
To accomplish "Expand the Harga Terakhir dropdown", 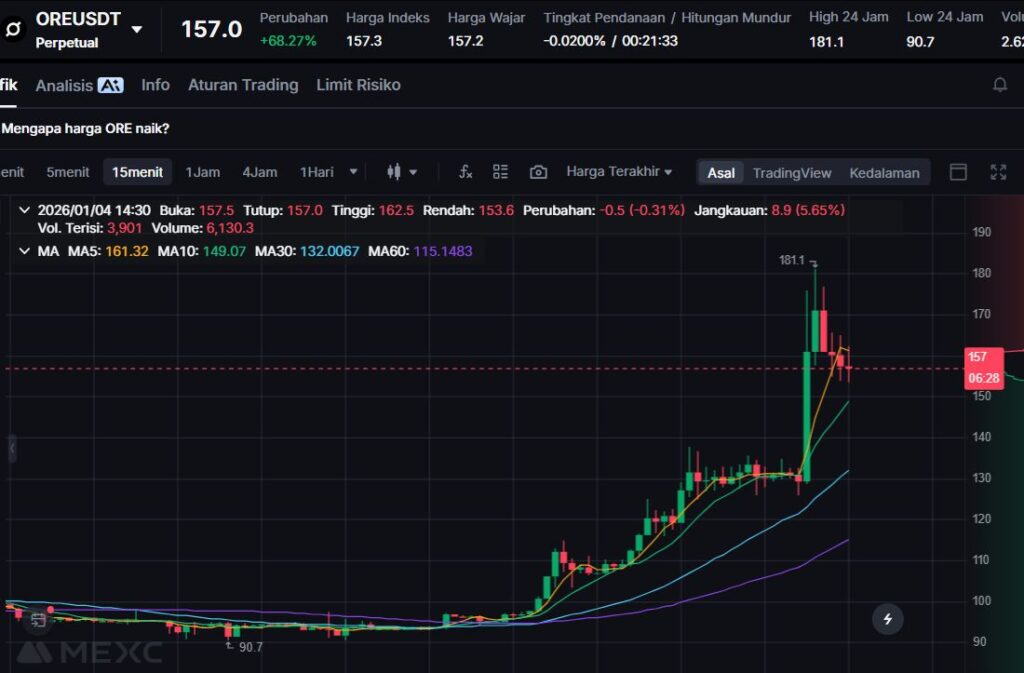I will coord(619,172).
